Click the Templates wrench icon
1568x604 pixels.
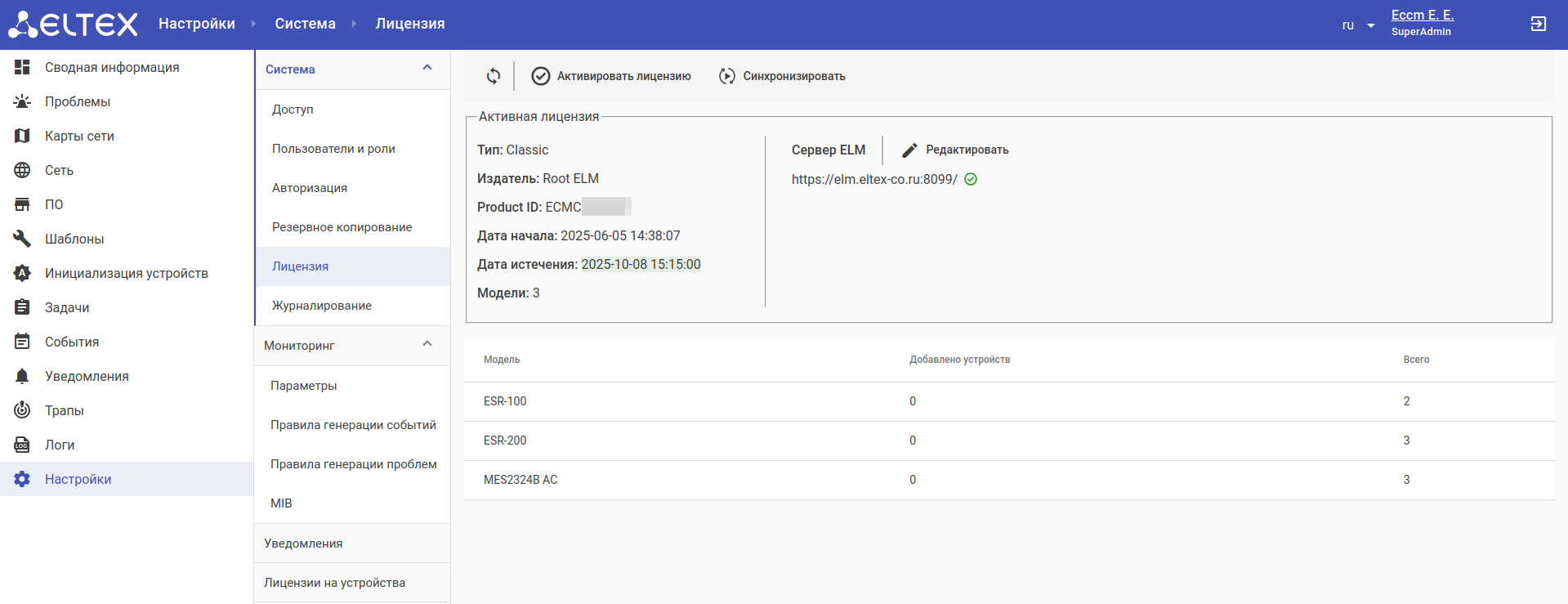(22, 239)
